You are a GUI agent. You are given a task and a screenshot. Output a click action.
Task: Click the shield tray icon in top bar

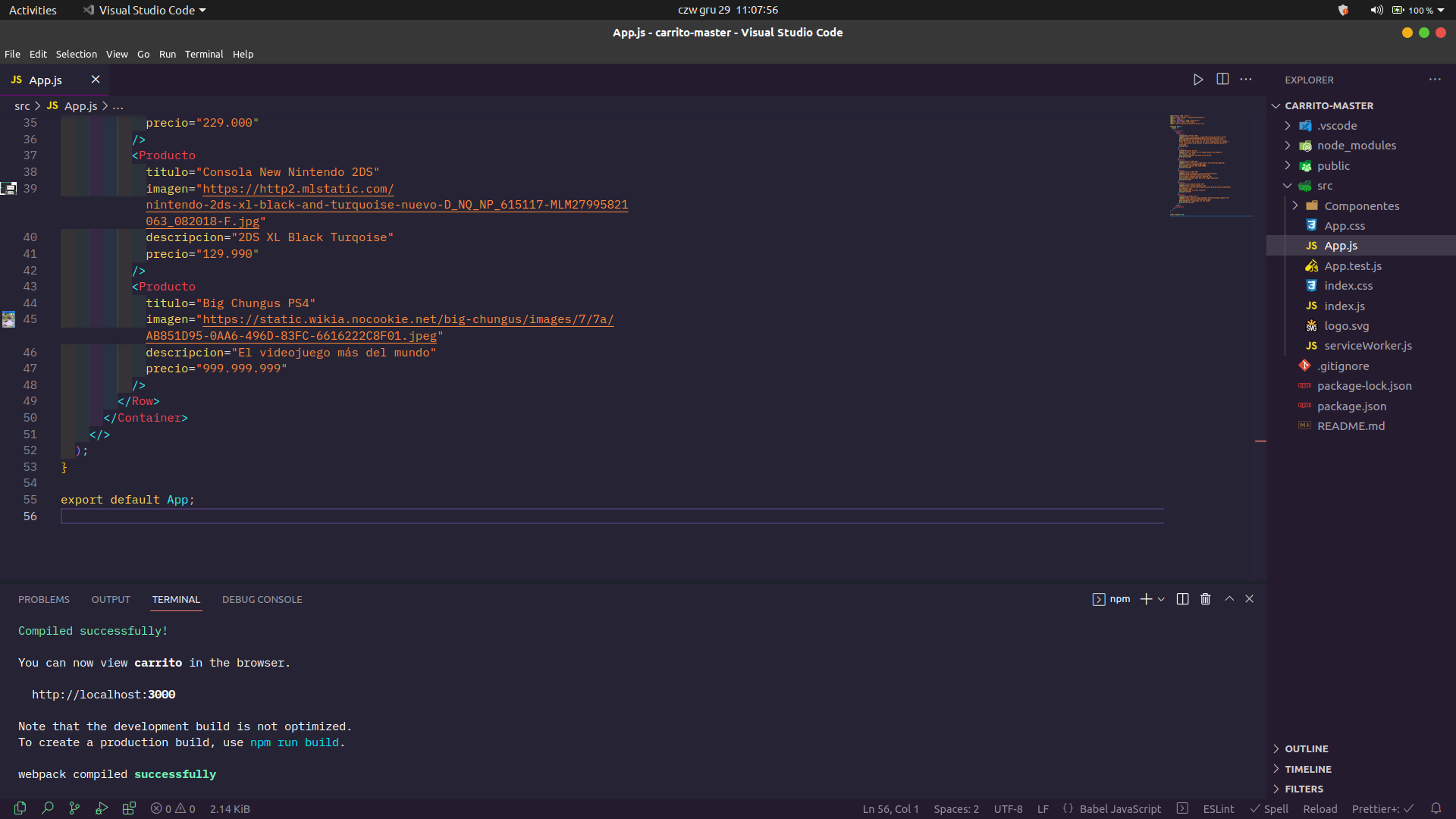1343,10
